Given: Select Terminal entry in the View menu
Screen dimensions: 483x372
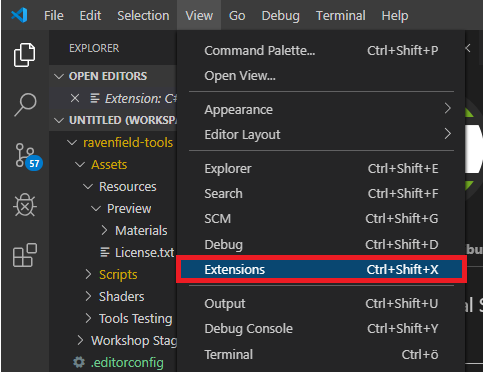Looking at the screenshot, I should (321, 354).
